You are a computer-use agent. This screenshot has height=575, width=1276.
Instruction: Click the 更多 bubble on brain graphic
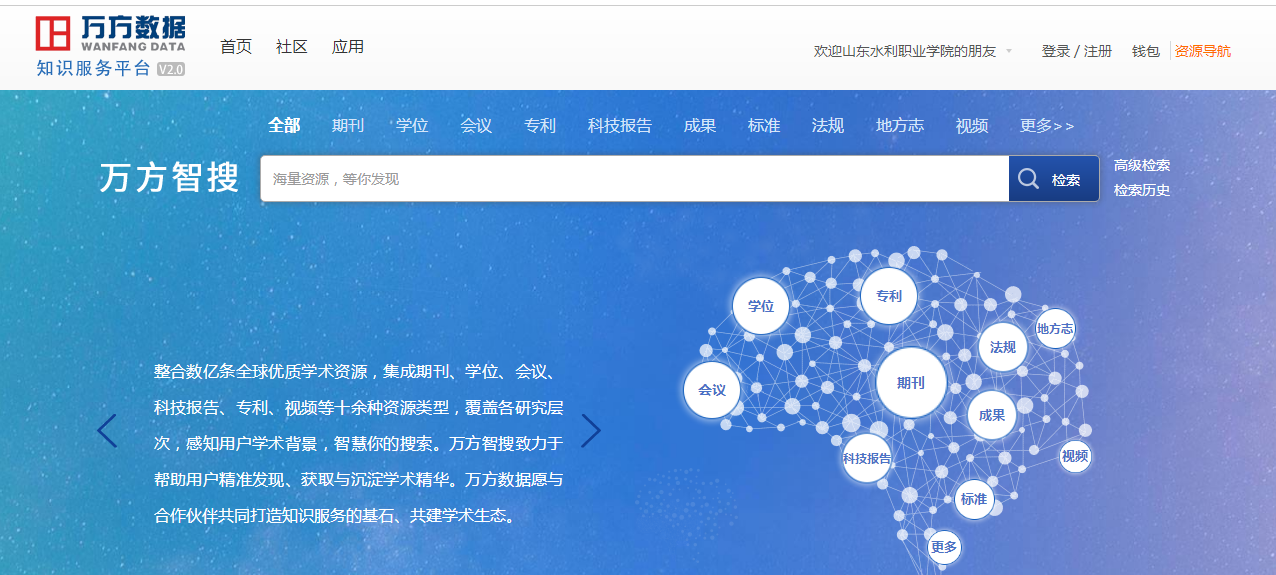944,547
